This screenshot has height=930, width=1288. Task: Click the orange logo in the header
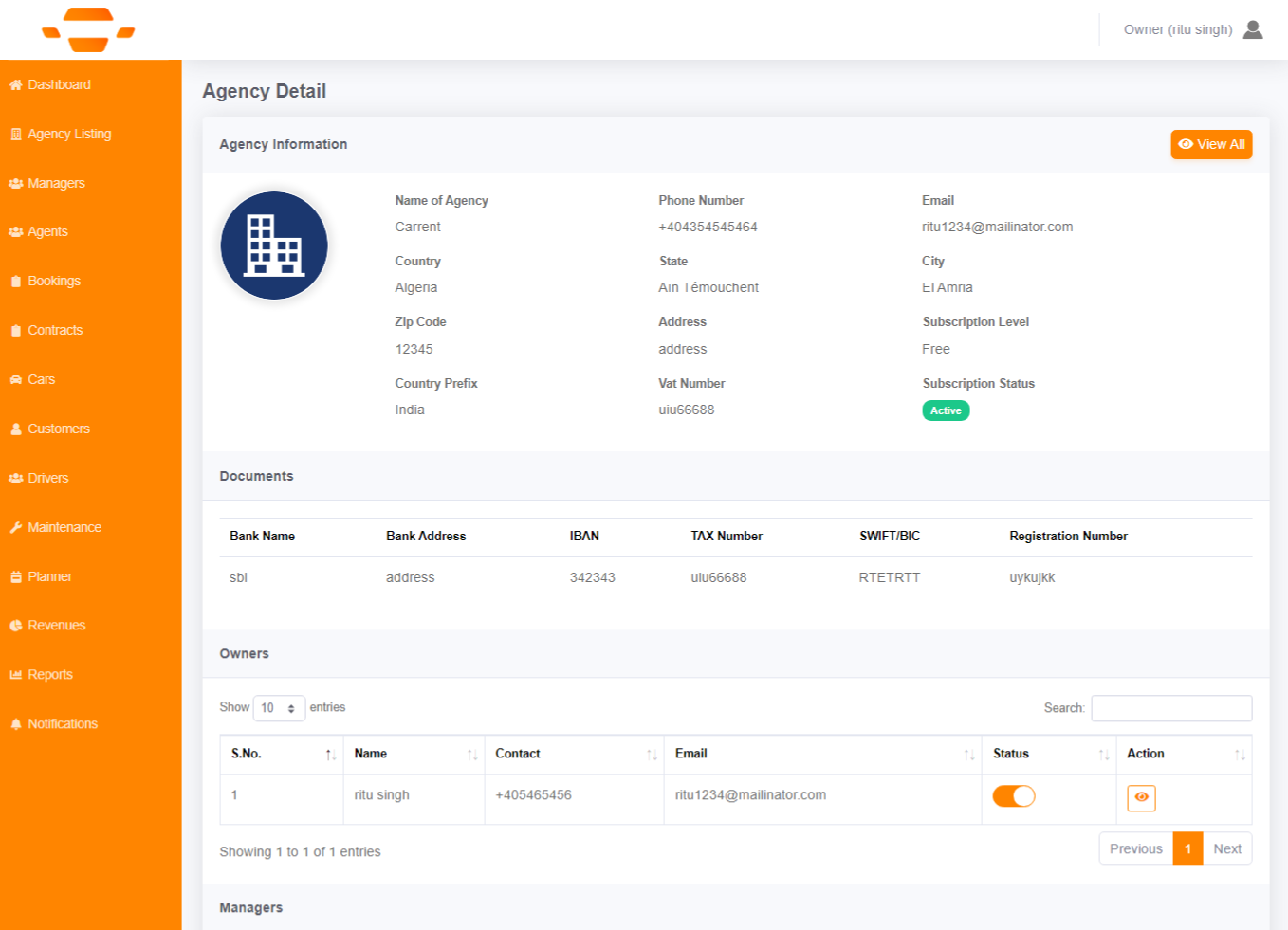(x=88, y=30)
